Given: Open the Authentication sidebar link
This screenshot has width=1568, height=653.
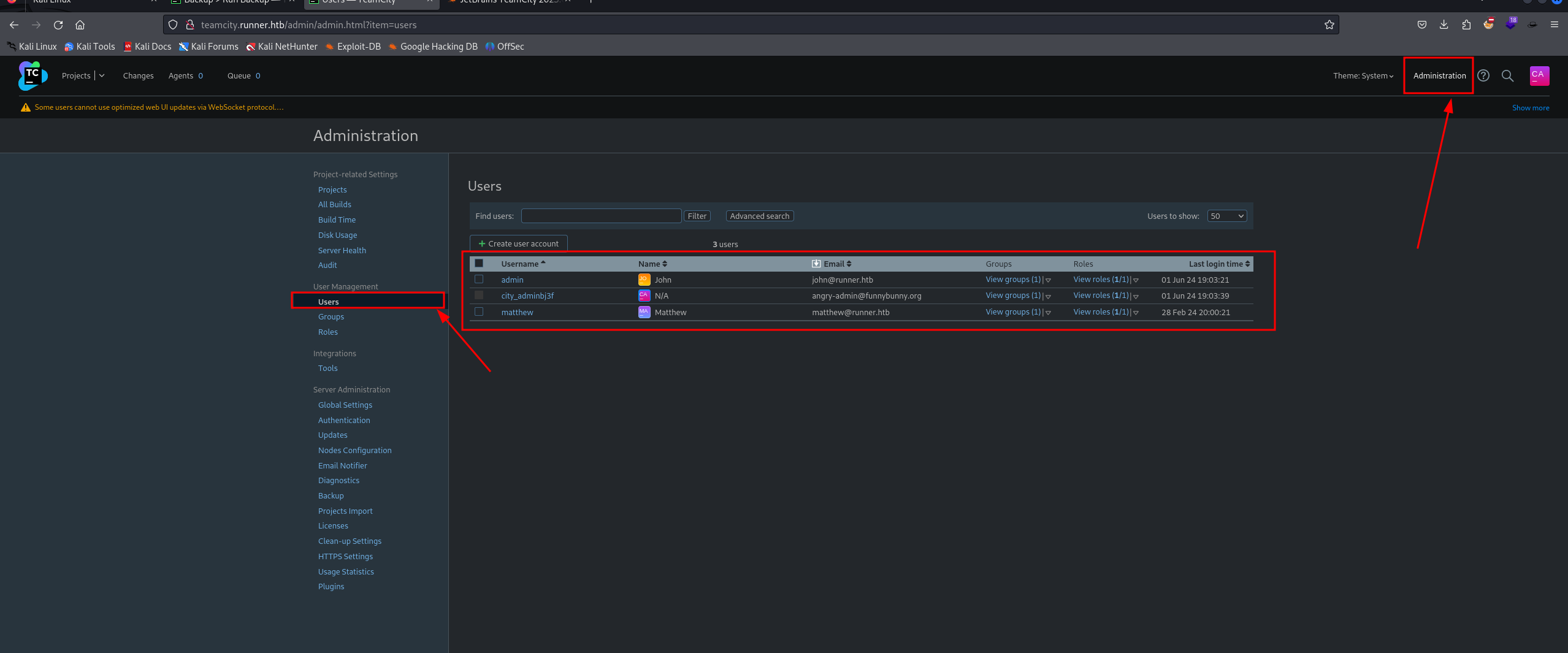Looking at the screenshot, I should click(344, 421).
